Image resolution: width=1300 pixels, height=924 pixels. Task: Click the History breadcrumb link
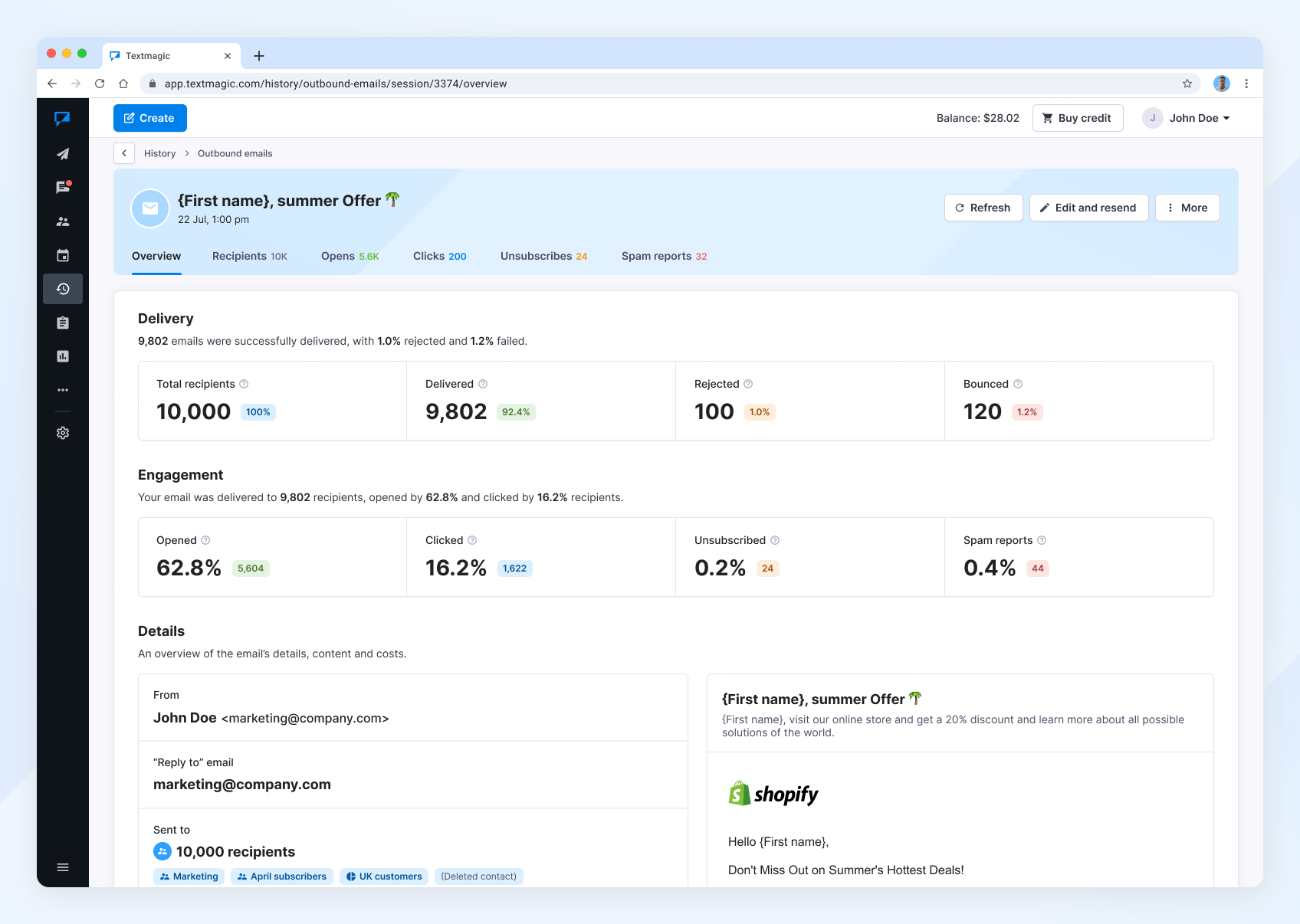pos(159,153)
